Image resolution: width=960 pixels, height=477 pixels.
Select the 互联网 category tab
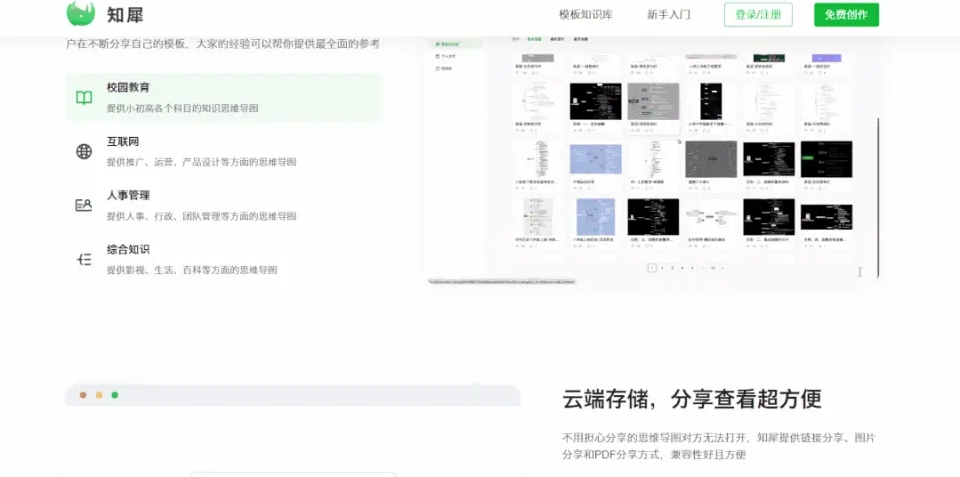tap(225, 151)
